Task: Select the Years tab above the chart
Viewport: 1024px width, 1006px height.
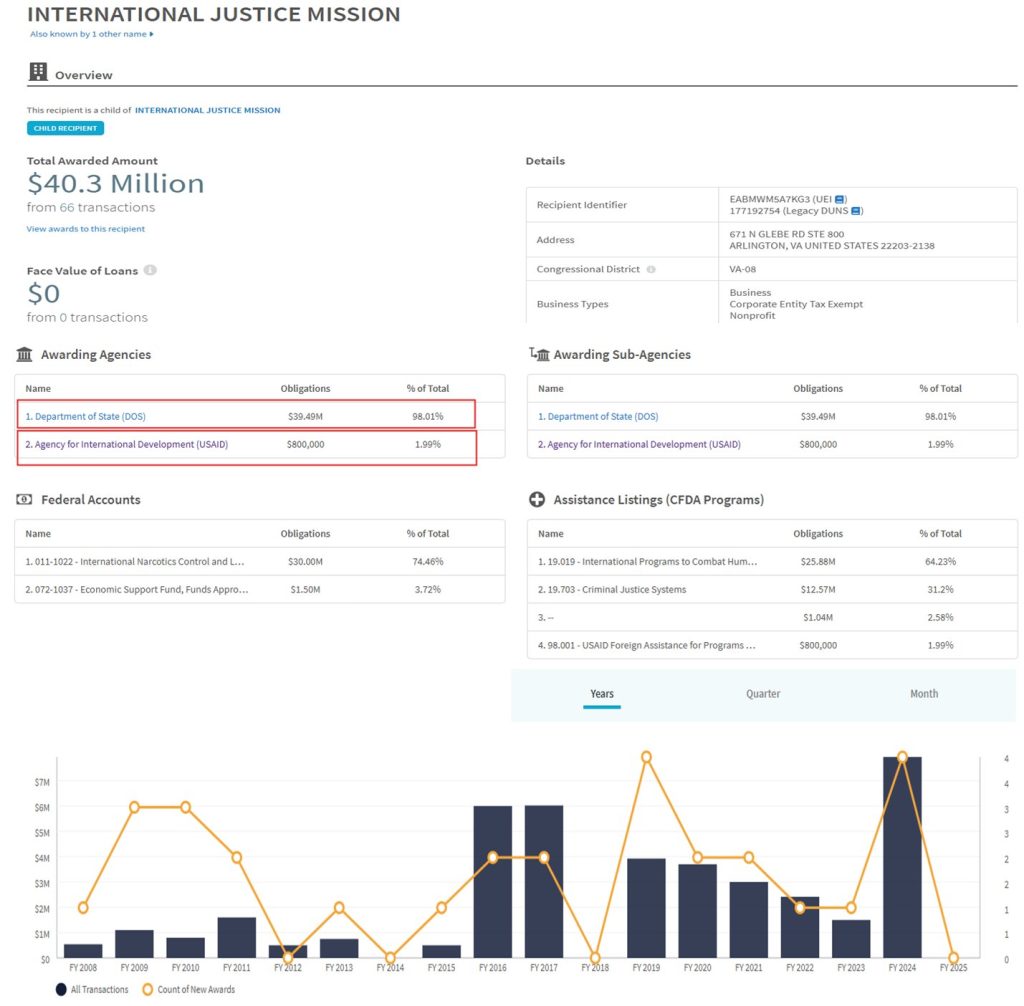Action: (x=602, y=694)
